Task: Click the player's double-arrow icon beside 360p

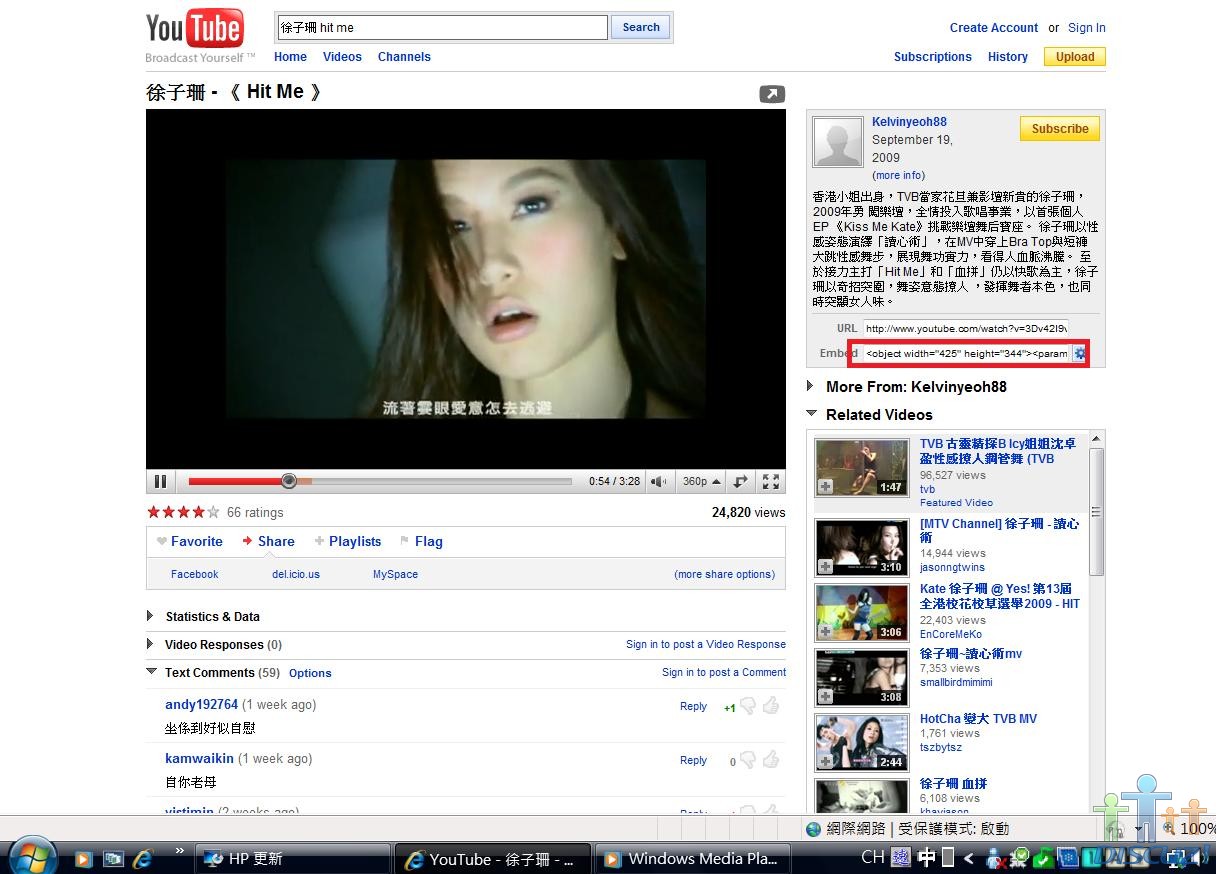Action: (740, 482)
